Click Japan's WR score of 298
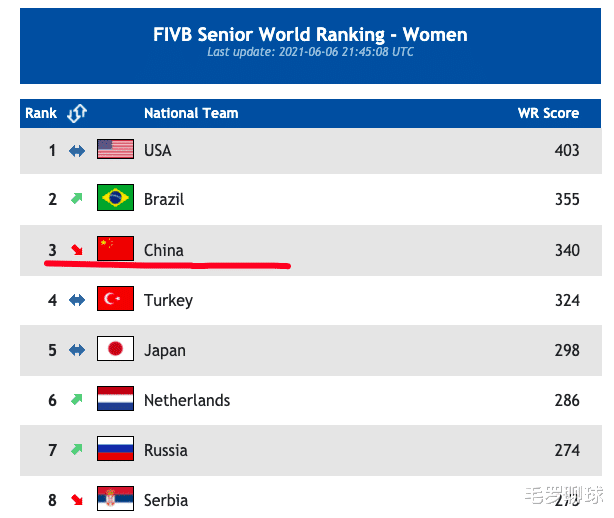This screenshot has width=614, height=518. click(567, 350)
